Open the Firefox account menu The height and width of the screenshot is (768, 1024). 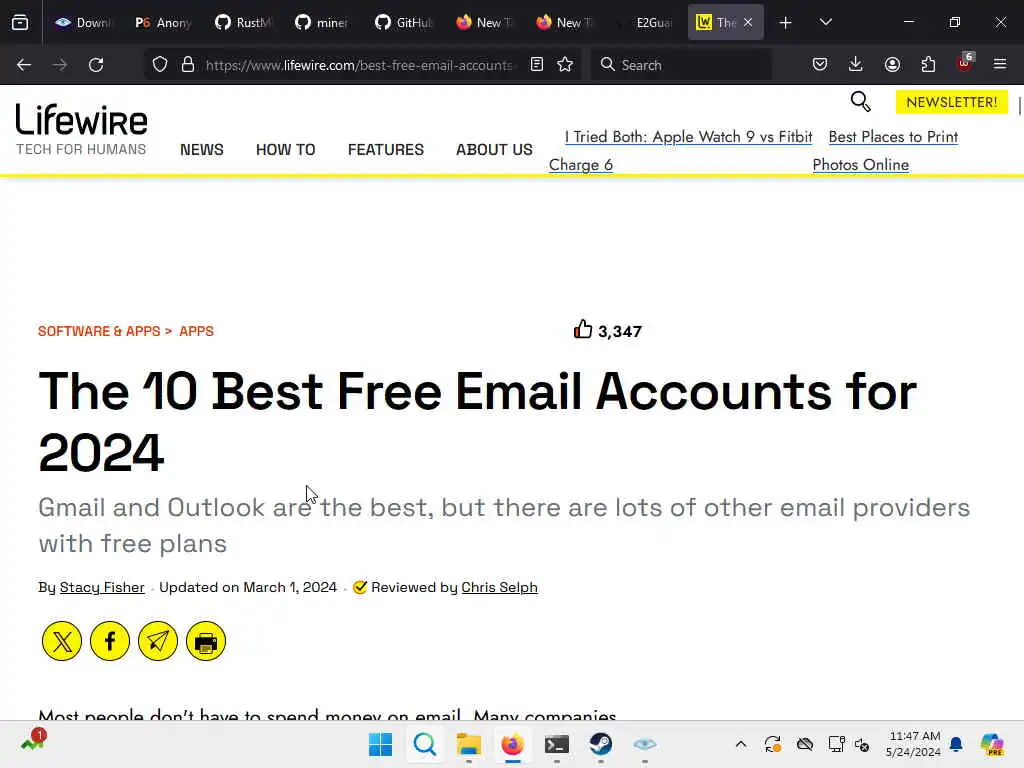892,65
